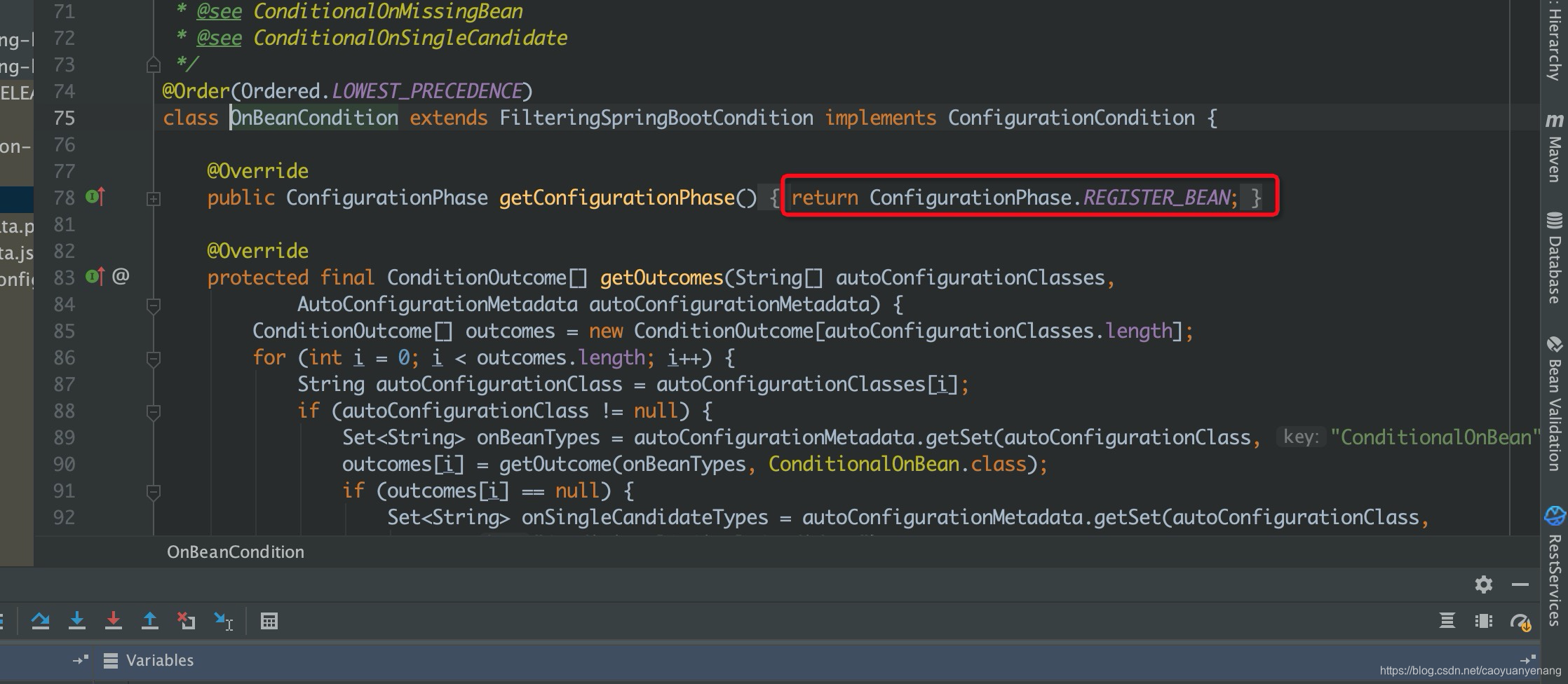Click layout pin icon left of Variables
This screenshot has height=684, width=1568.
(81, 659)
